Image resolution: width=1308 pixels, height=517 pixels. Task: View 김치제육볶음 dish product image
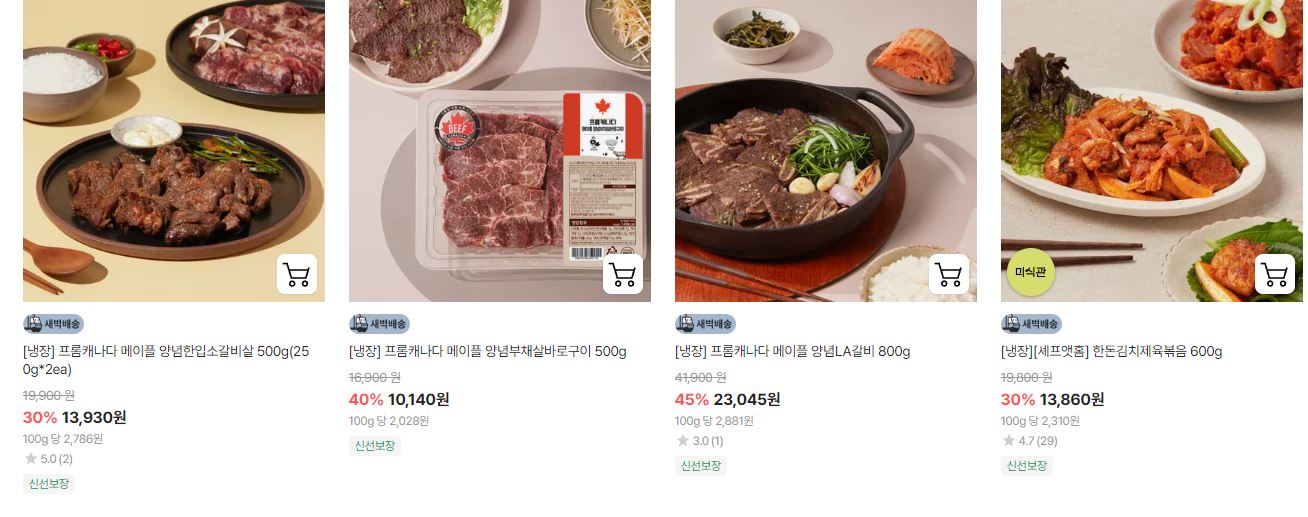(x=1152, y=151)
